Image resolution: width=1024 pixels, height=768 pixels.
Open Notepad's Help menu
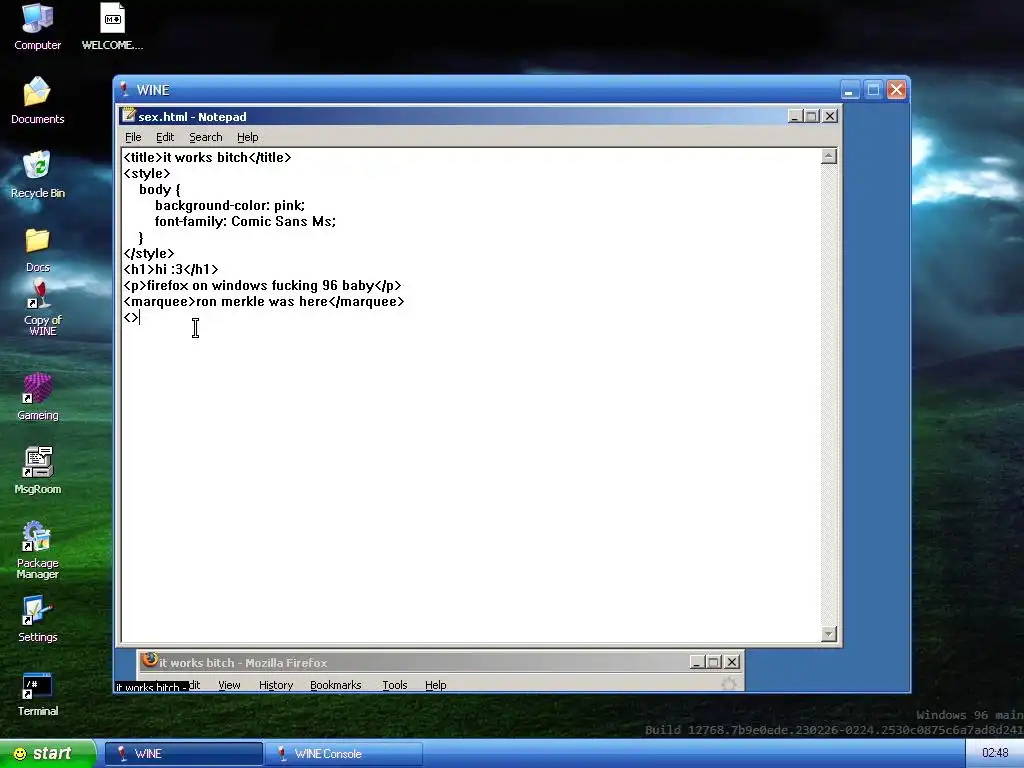tap(248, 137)
